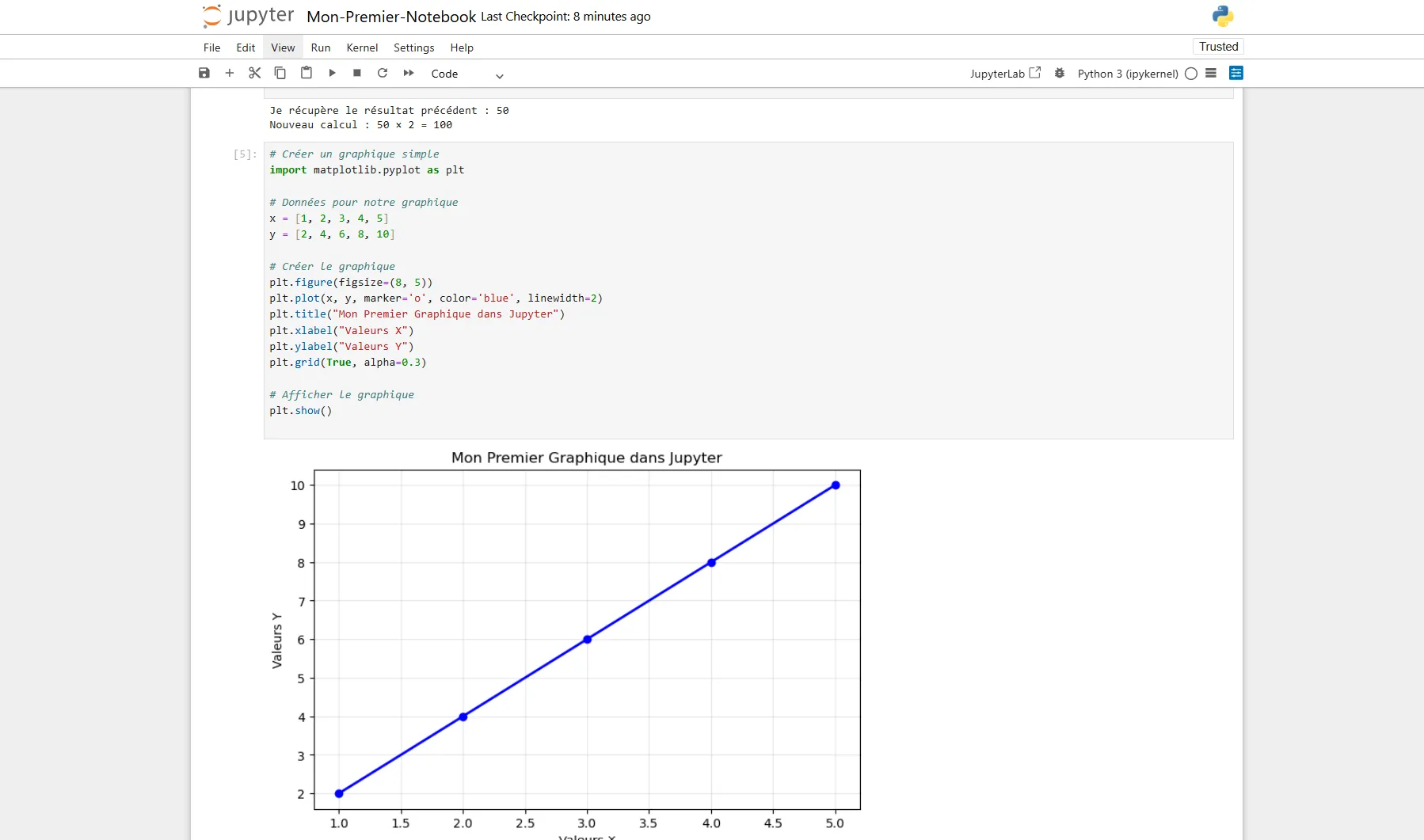This screenshot has width=1424, height=840.
Task: Rename Mon-Premier-Notebook title
Action: (x=390, y=16)
